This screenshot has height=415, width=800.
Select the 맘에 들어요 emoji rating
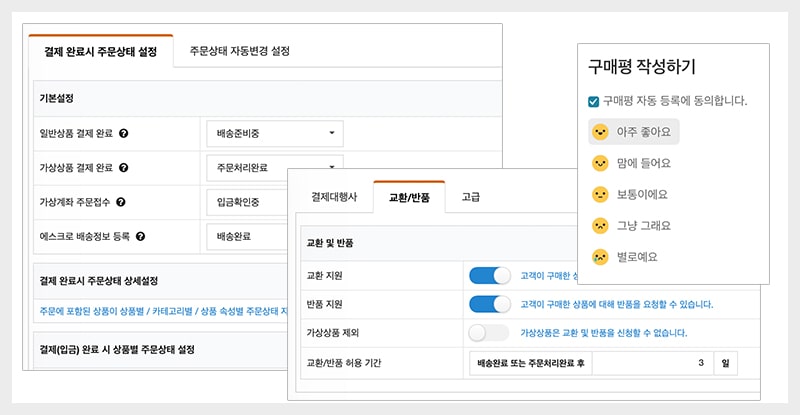point(600,163)
